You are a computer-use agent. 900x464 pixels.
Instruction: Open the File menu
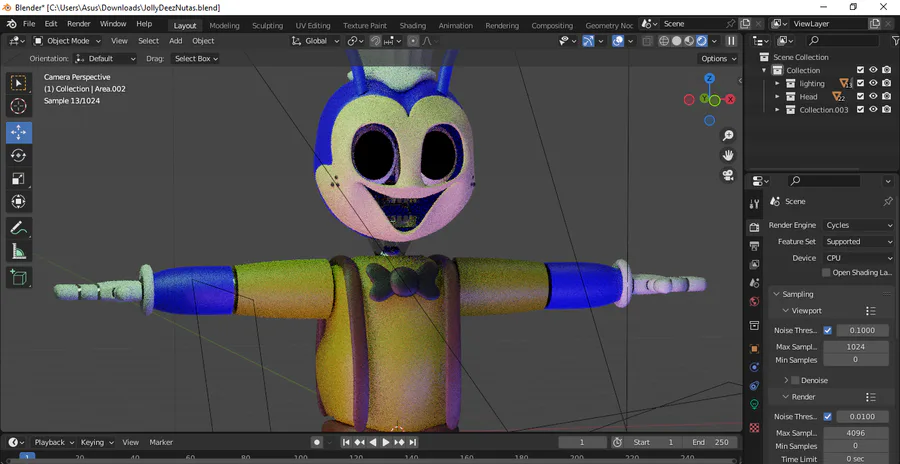(x=29, y=24)
